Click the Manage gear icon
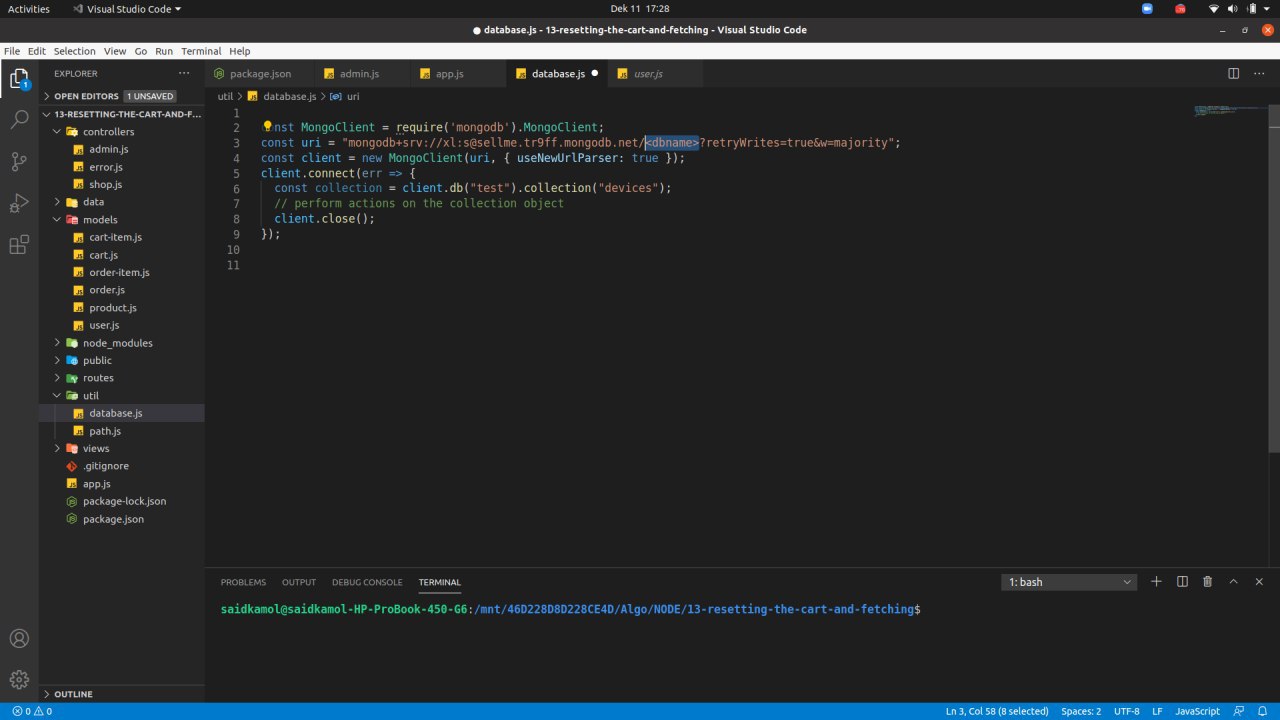Viewport: 1280px width, 720px height. click(x=19, y=680)
